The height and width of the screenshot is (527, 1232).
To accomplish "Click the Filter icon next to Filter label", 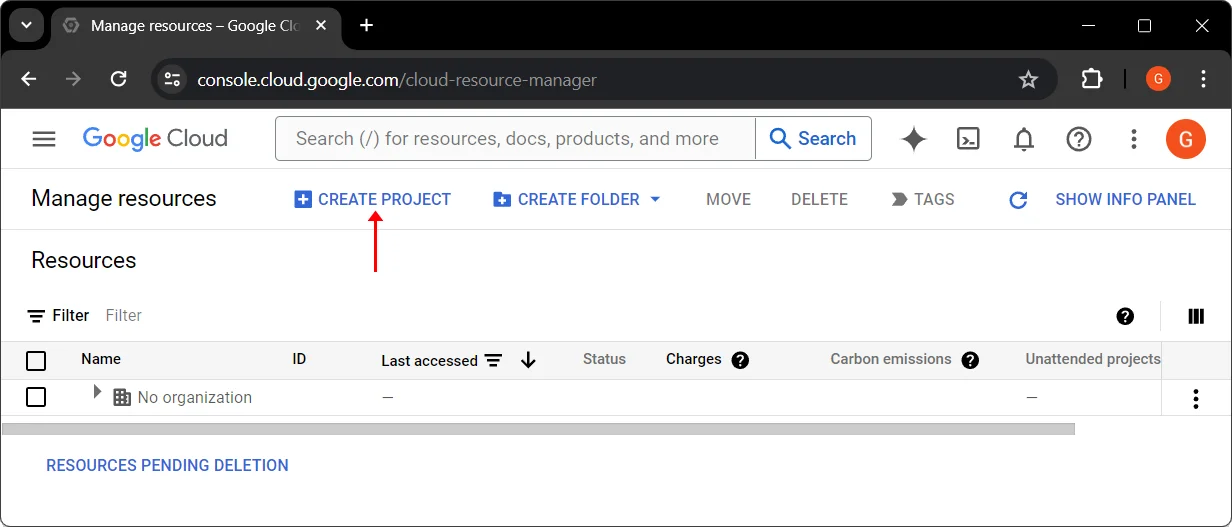I will pyautogui.click(x=36, y=316).
